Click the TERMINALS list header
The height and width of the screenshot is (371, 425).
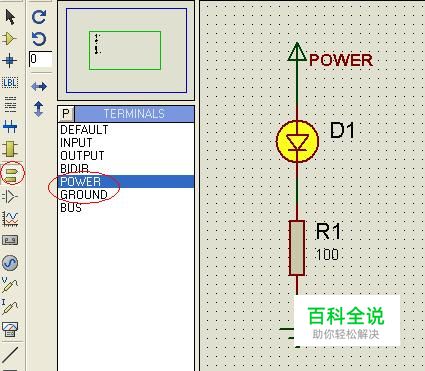point(134,114)
